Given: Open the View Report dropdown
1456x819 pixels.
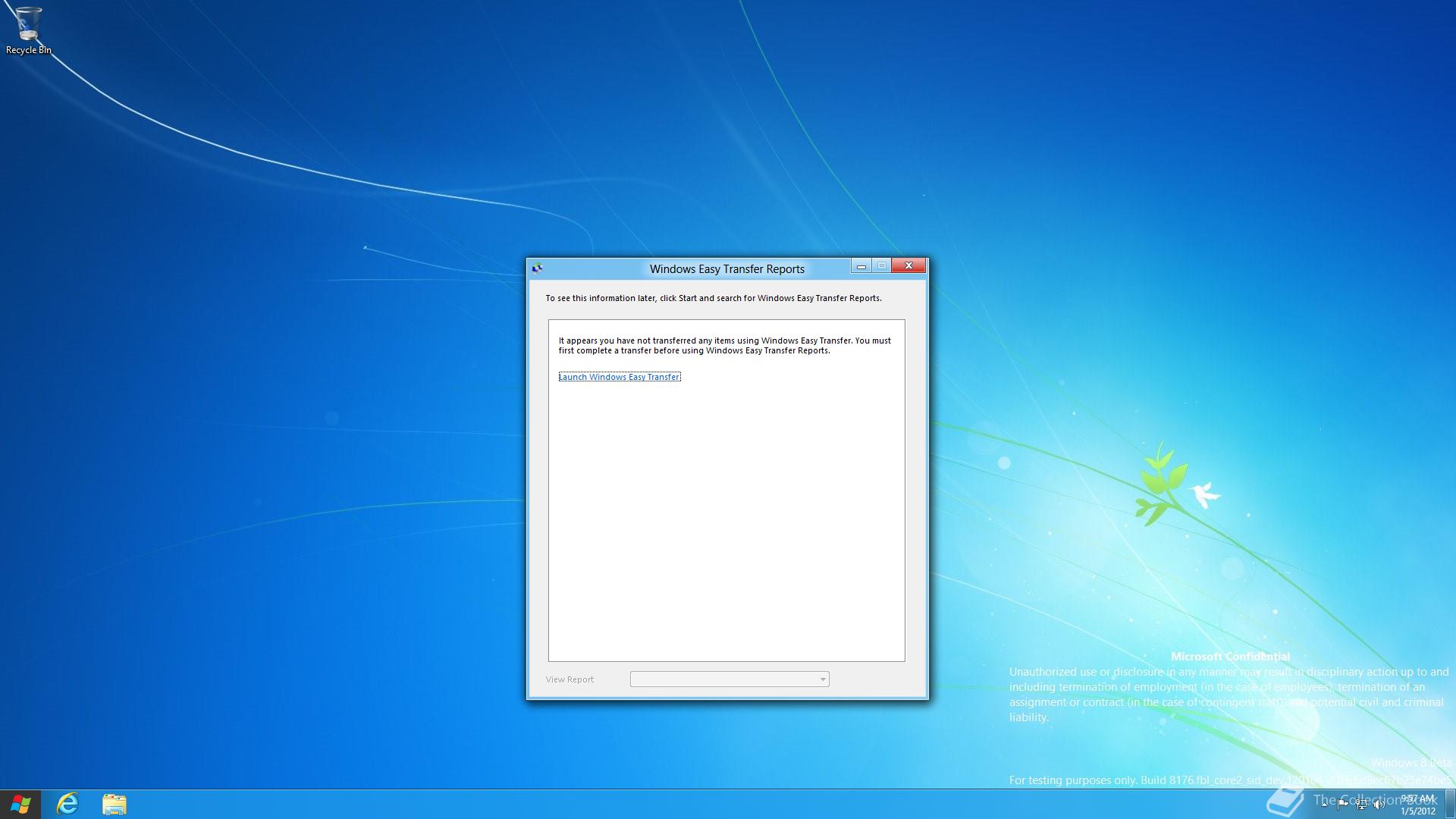Looking at the screenshot, I should pyautogui.click(x=730, y=679).
